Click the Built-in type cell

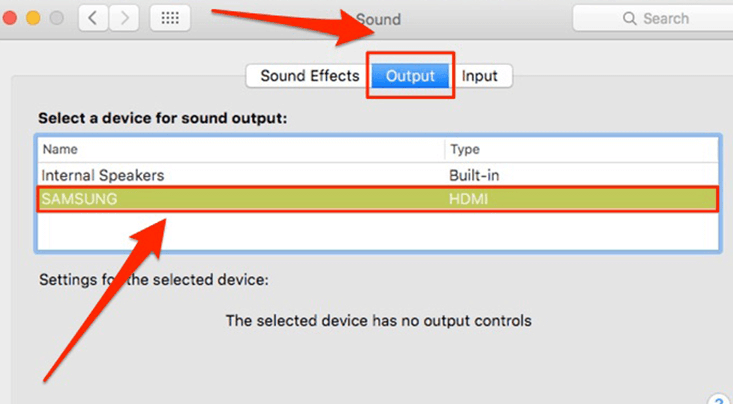tap(474, 175)
